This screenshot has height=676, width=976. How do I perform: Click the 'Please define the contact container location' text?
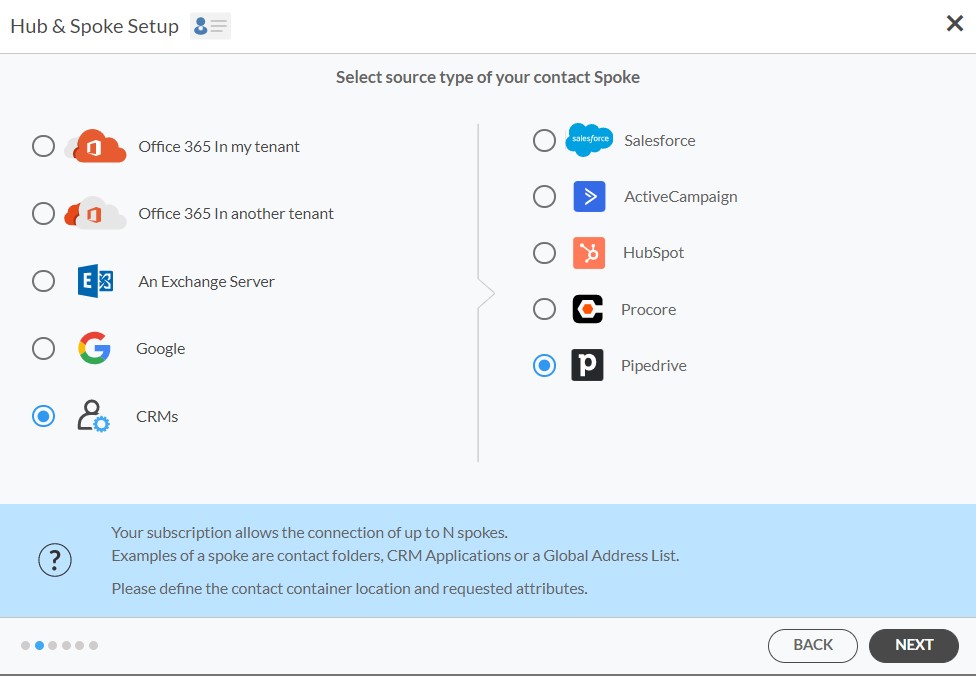point(349,589)
